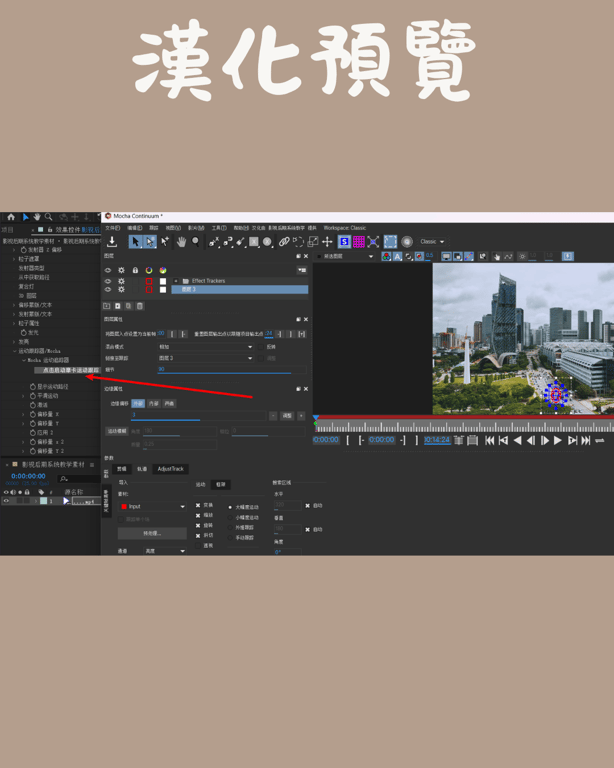614x768 pixels.
Task: Toggle gear processing cog on Effect Trackers row
Action: (x=121, y=281)
